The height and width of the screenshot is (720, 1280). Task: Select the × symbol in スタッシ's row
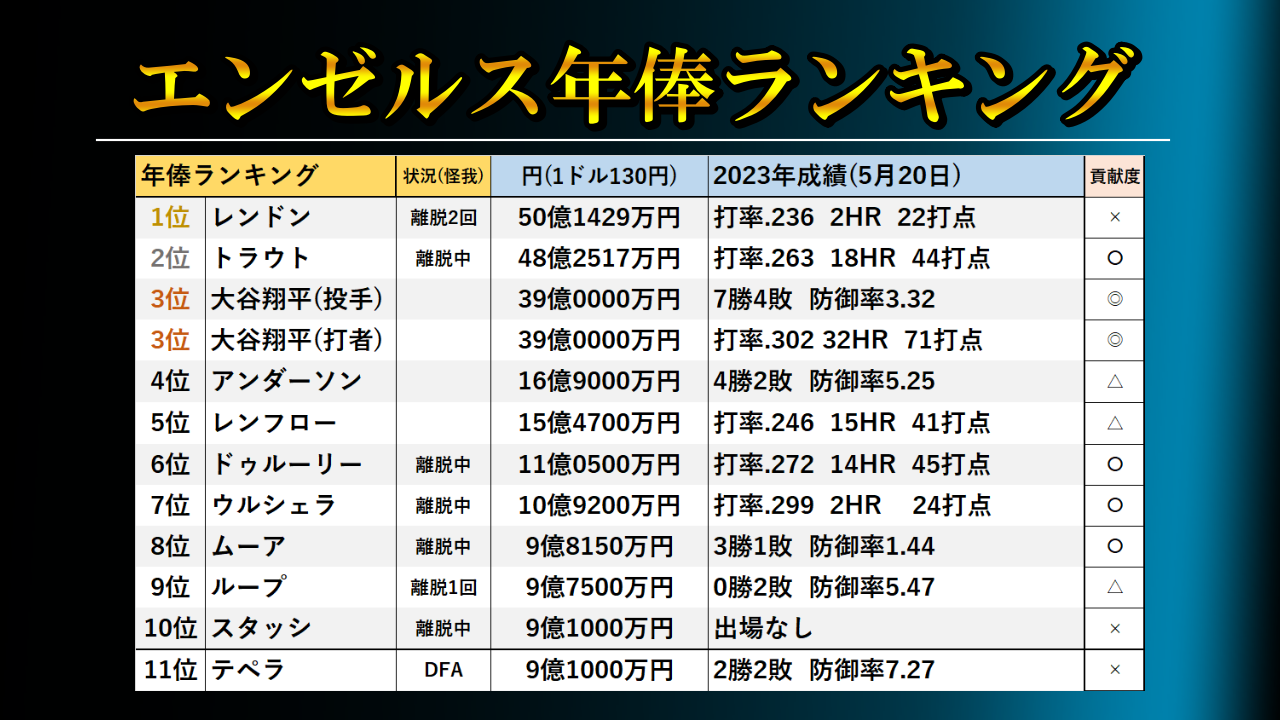tap(1113, 628)
